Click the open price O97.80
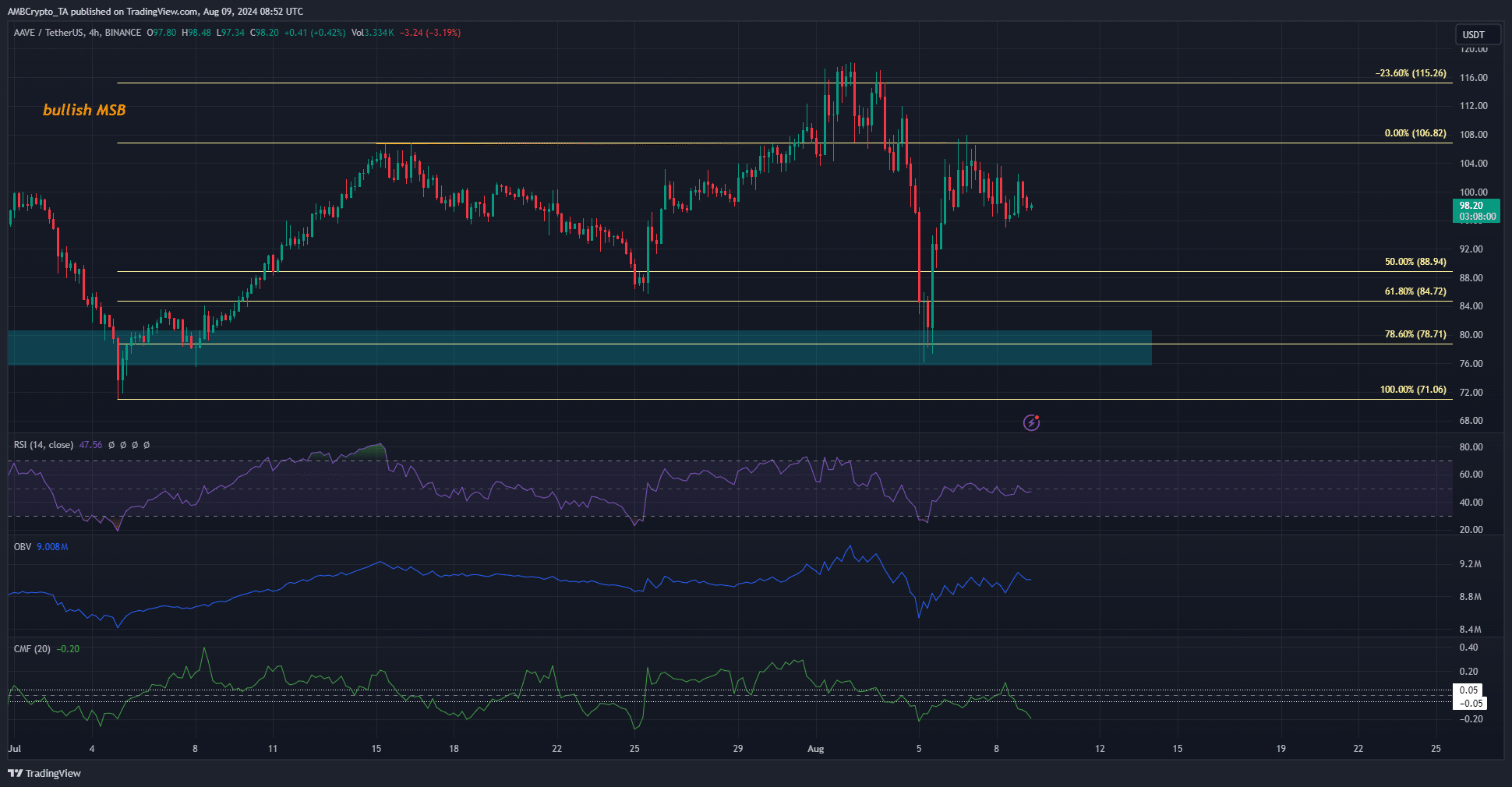The image size is (1512, 787). (x=161, y=33)
